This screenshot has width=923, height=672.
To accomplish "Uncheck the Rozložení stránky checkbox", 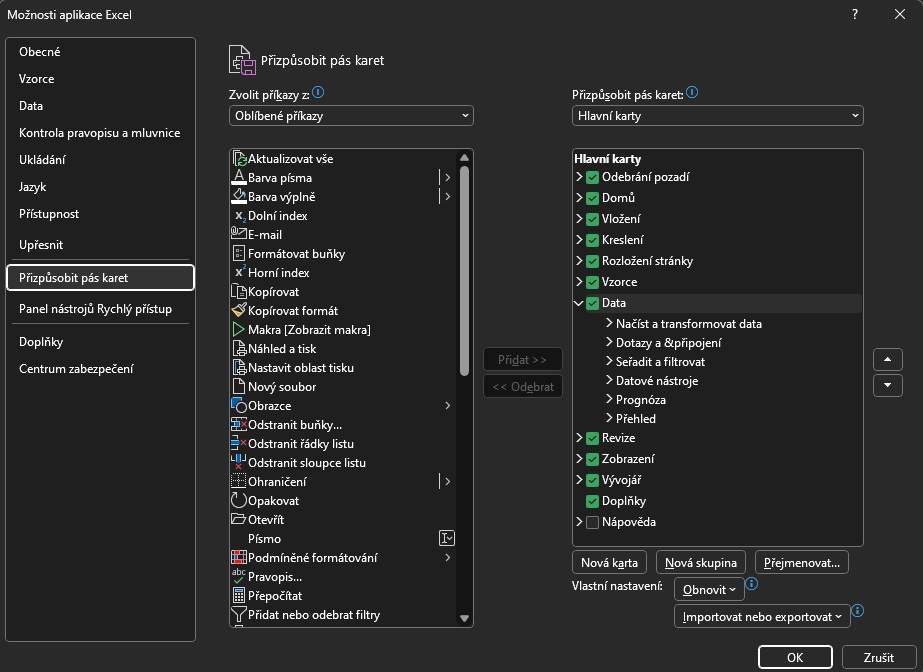I will [x=592, y=261].
